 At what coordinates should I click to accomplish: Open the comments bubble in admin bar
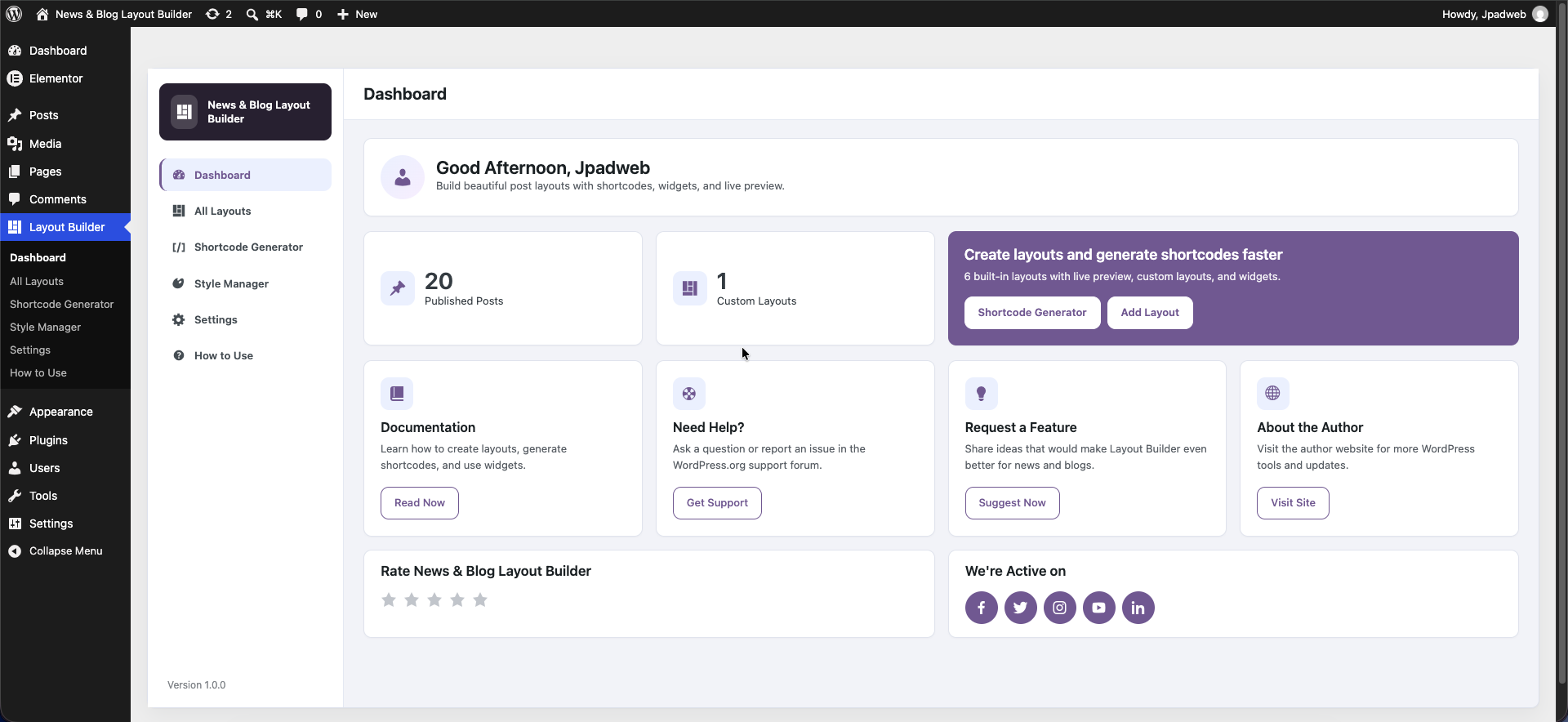(309, 14)
